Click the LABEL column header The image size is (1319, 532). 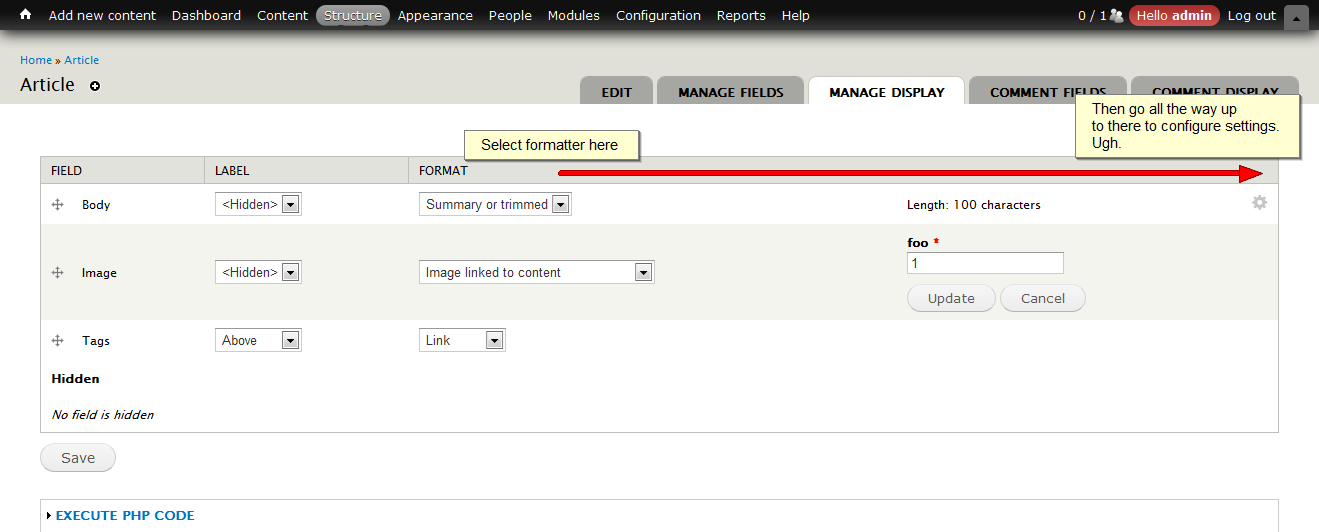coord(232,171)
